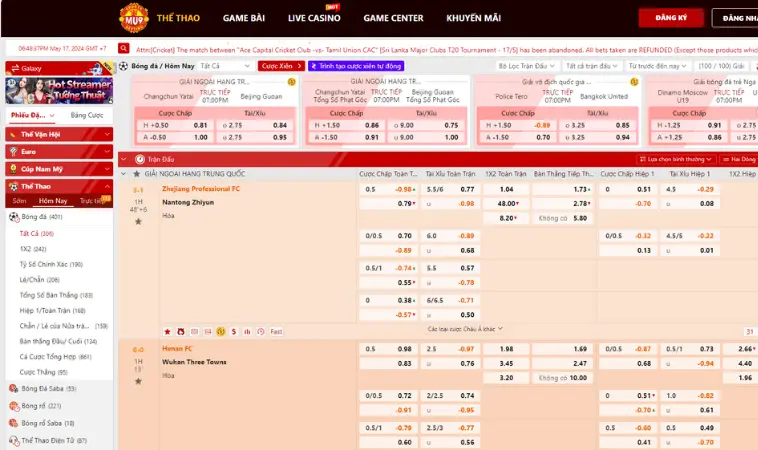Favorite the Zhejiang Professional FC match star
758x450 pixels.
pos(138,221)
